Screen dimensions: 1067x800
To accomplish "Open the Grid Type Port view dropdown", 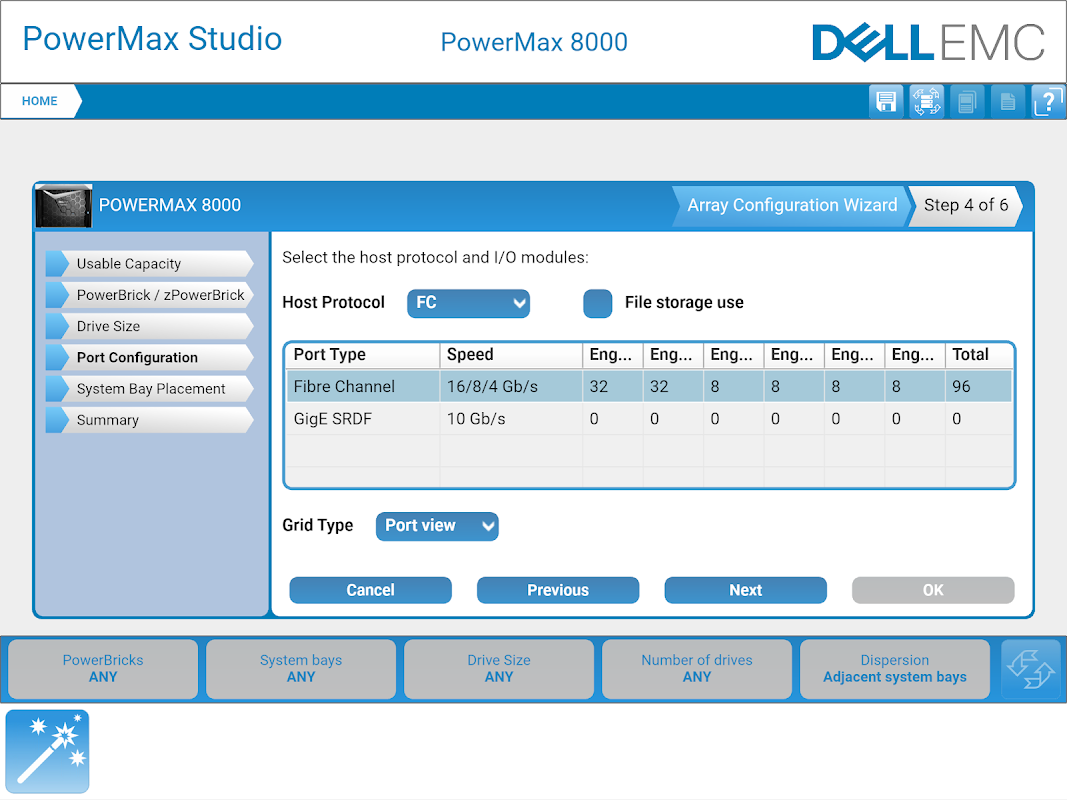I will (x=437, y=527).
